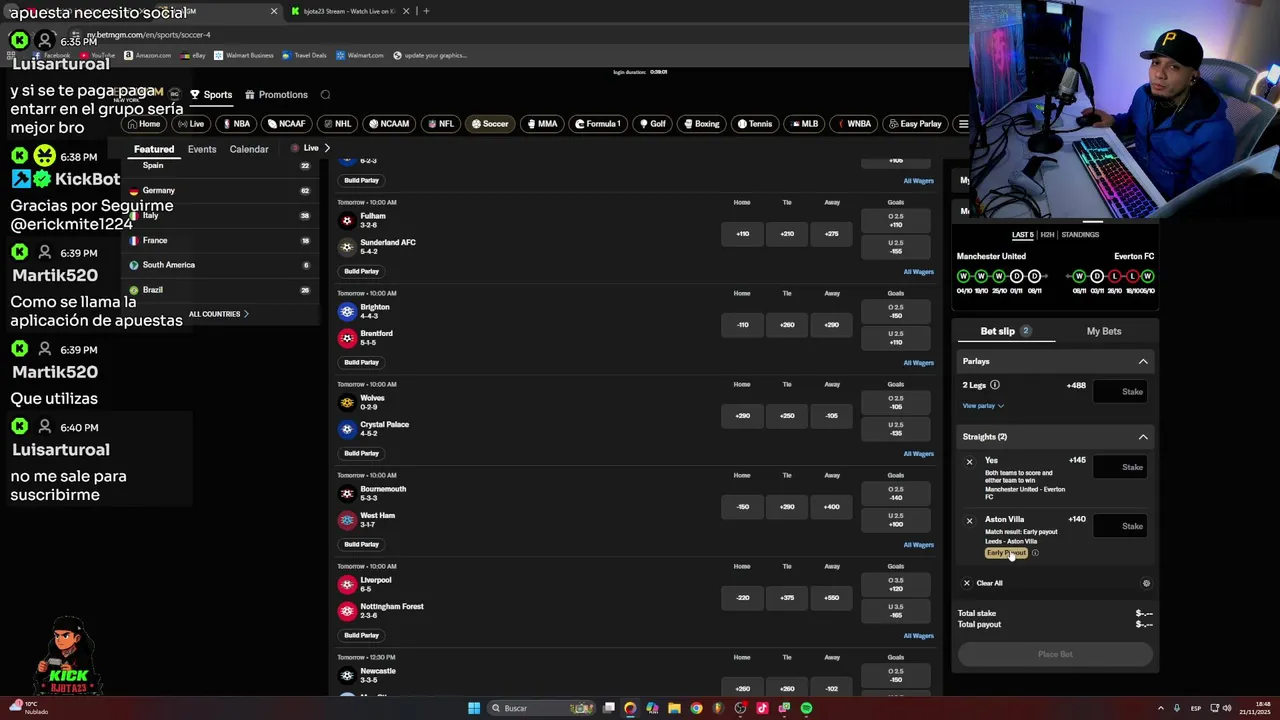Show the H2H stats tab
This screenshot has width=1280, height=720.
pyautogui.click(x=1047, y=235)
